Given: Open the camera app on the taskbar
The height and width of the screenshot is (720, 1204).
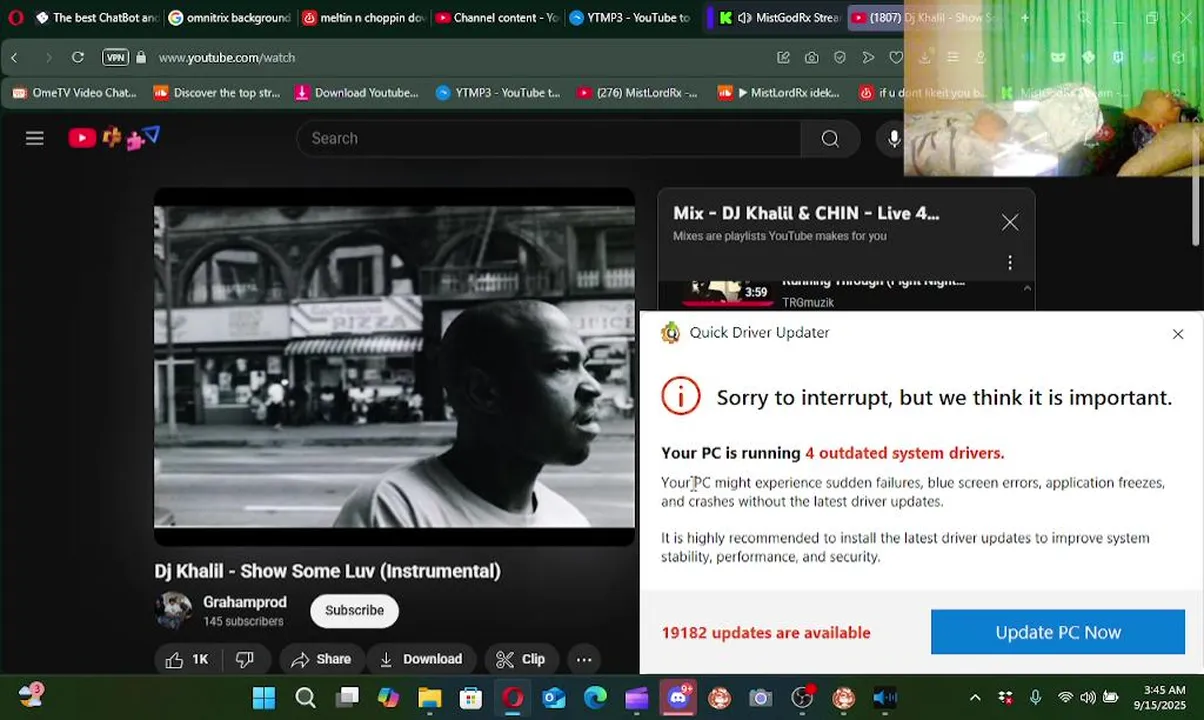Looking at the screenshot, I should point(761,697).
